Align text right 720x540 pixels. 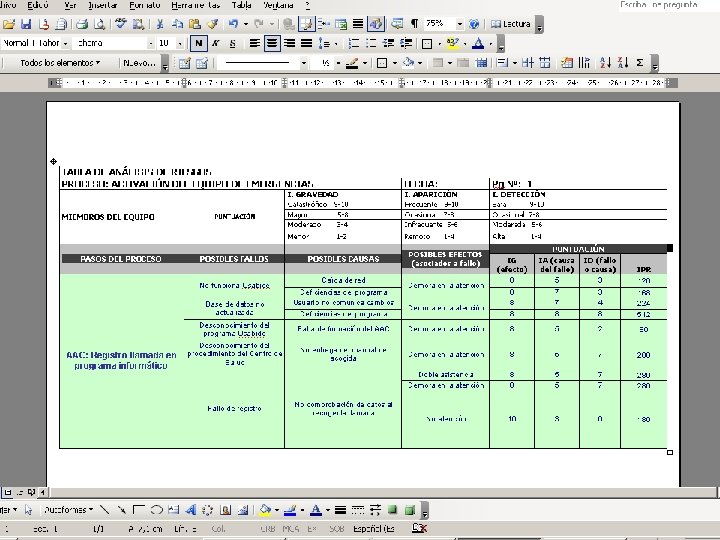[x=289, y=44]
